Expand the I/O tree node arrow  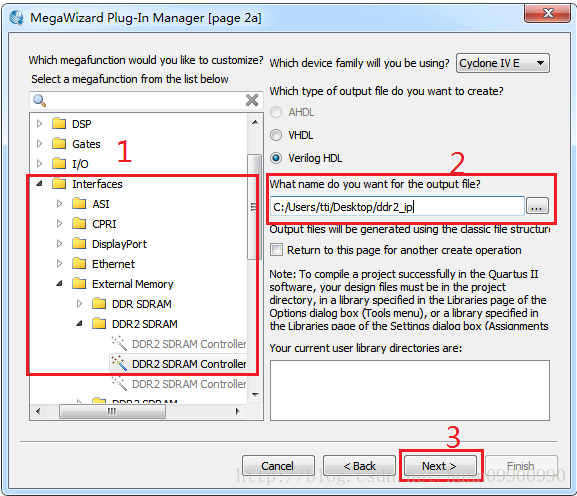click(39, 163)
